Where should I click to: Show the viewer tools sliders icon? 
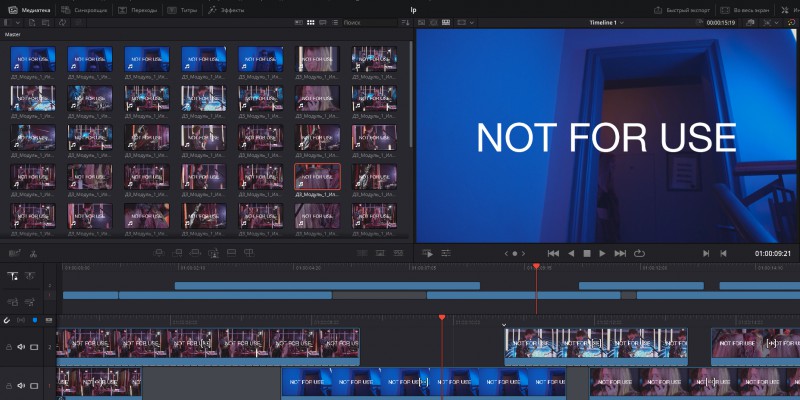[x=446, y=253]
